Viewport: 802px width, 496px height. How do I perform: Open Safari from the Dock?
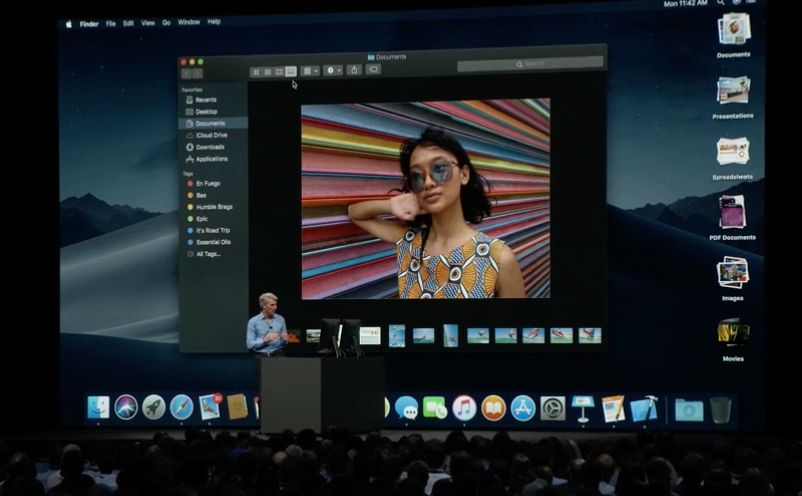(182, 408)
